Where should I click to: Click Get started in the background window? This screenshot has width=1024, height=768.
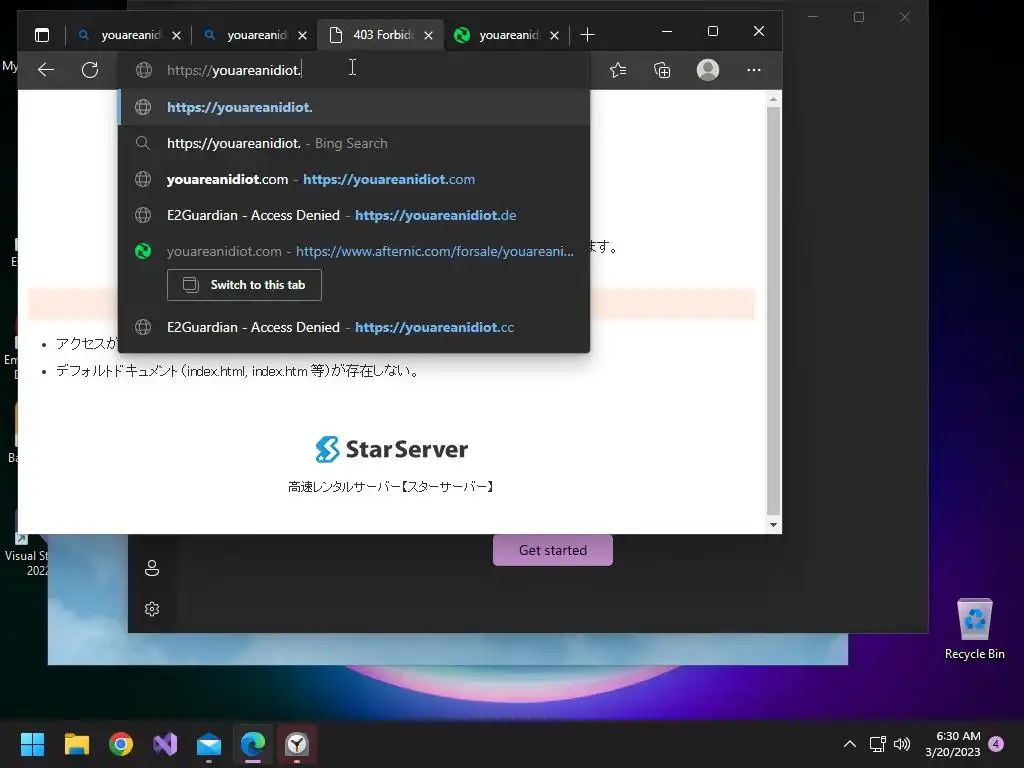point(552,550)
